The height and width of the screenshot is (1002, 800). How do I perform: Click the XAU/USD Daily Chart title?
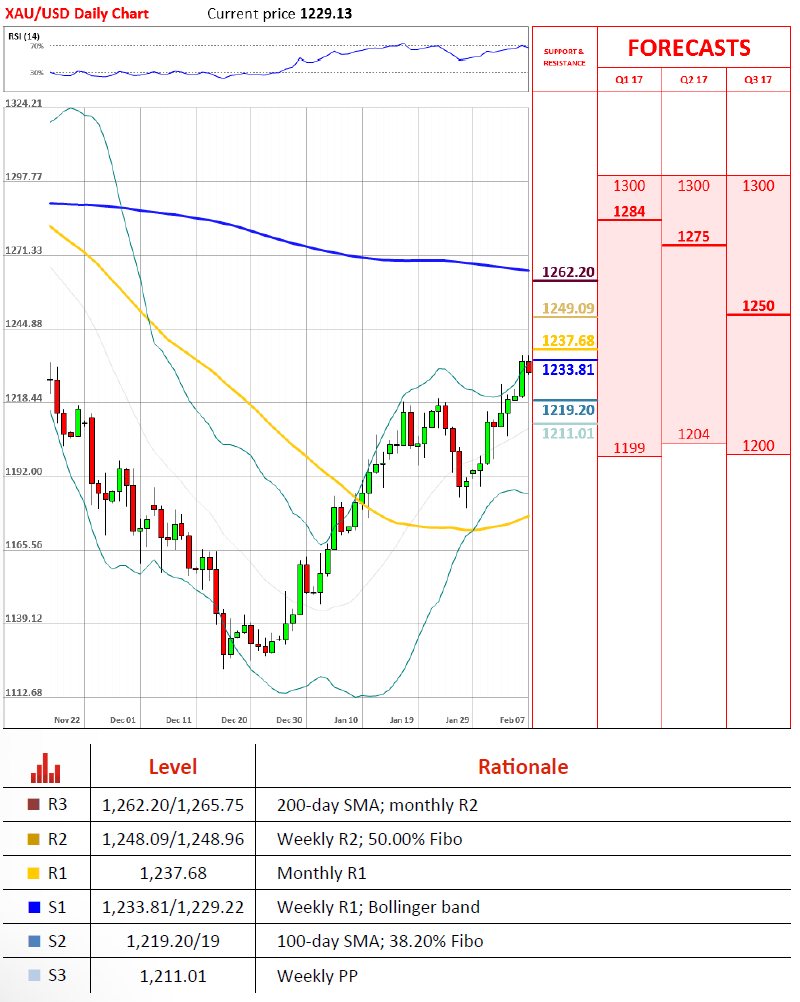(x=77, y=13)
